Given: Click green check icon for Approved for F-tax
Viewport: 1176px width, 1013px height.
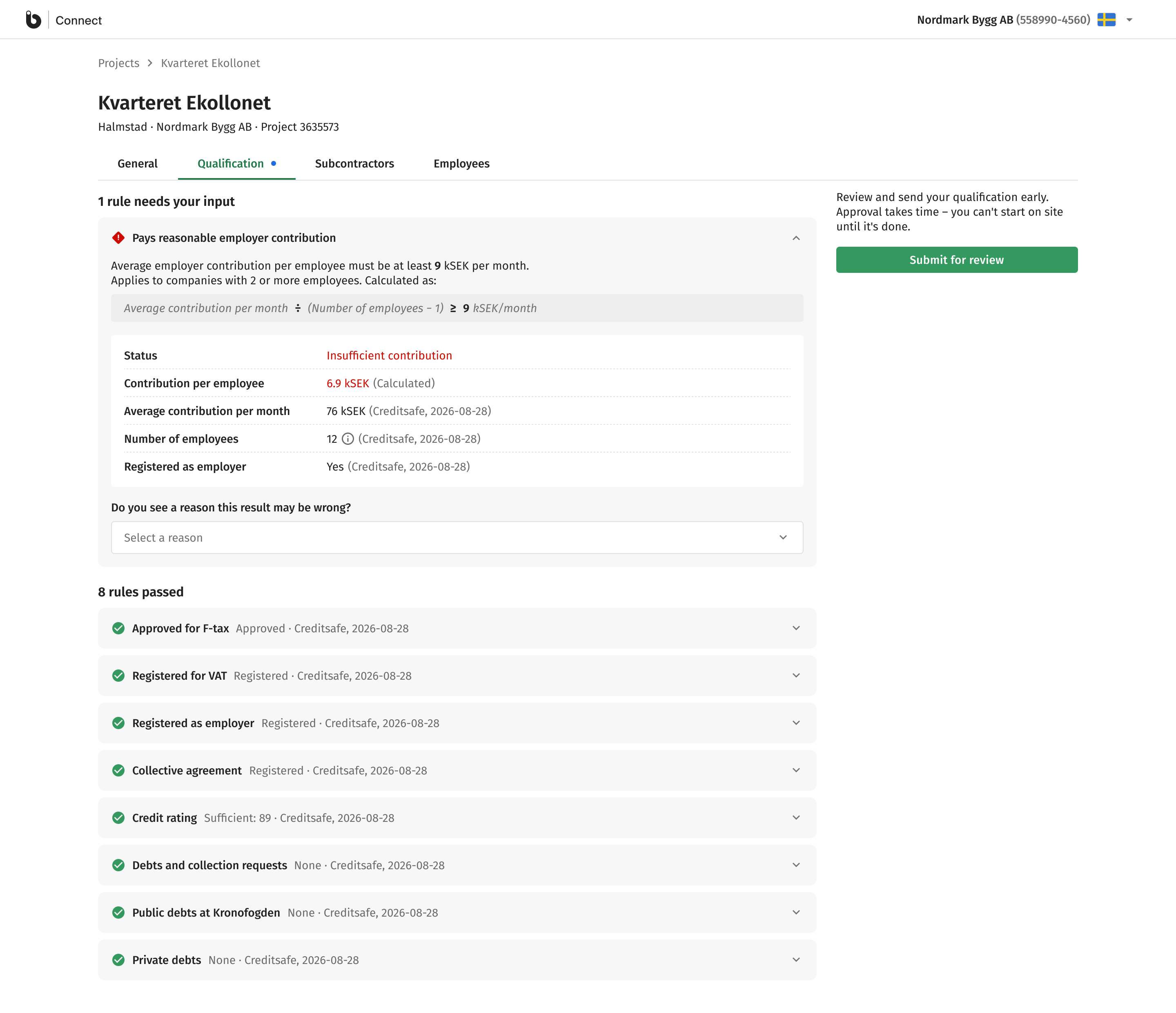Looking at the screenshot, I should (x=118, y=628).
